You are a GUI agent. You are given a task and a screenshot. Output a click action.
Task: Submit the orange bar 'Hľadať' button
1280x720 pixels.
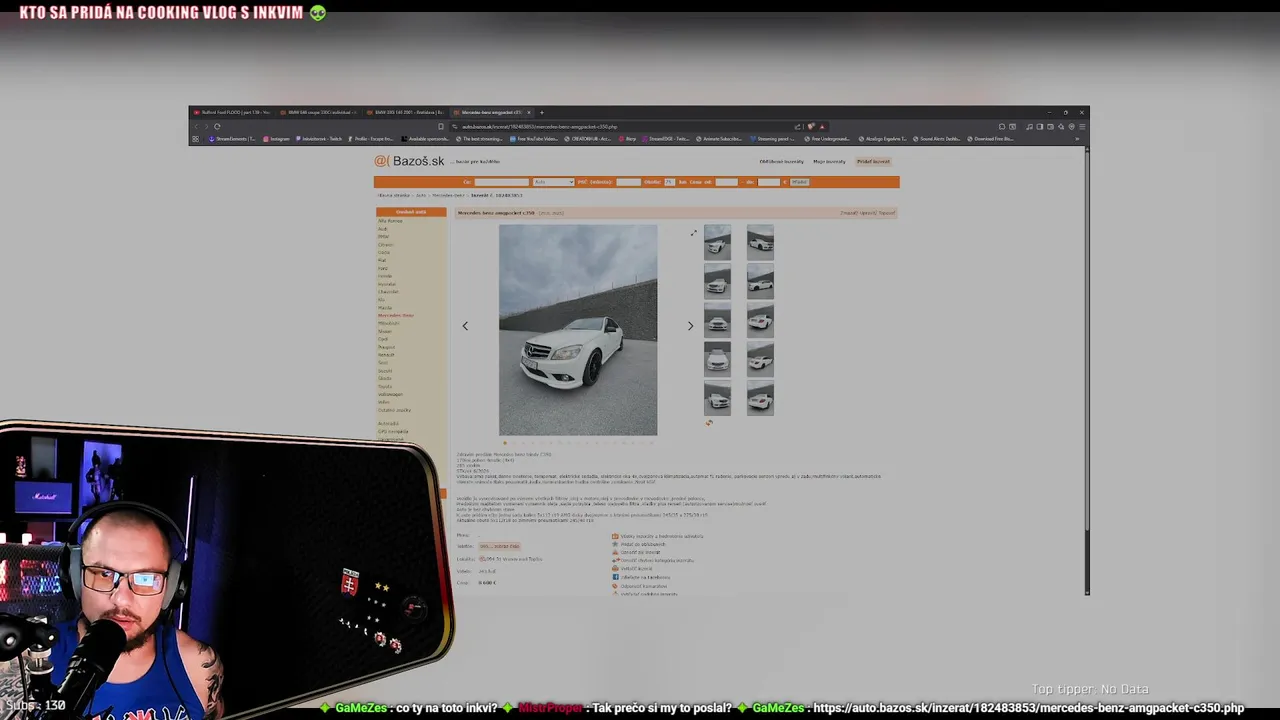(x=799, y=182)
